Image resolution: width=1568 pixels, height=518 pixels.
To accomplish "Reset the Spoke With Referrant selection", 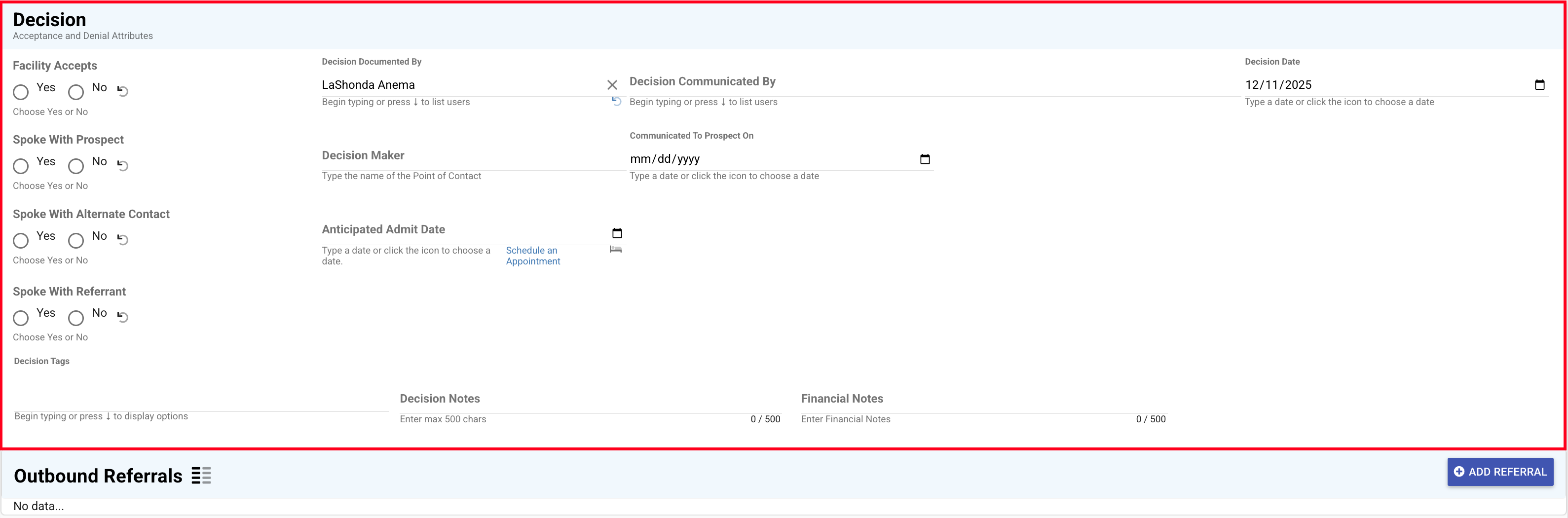I will coord(122,317).
